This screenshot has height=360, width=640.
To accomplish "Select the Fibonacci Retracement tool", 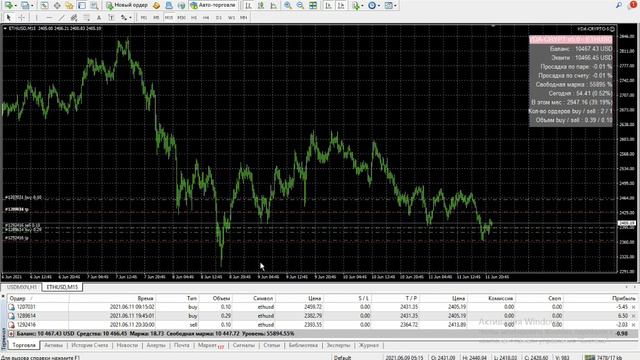I will (87, 18).
